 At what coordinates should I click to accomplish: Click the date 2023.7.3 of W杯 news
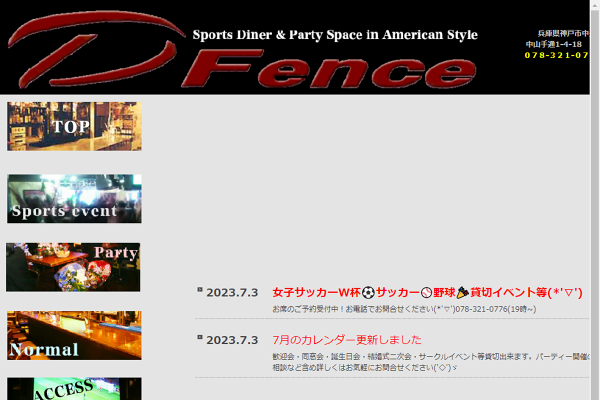tap(232, 293)
